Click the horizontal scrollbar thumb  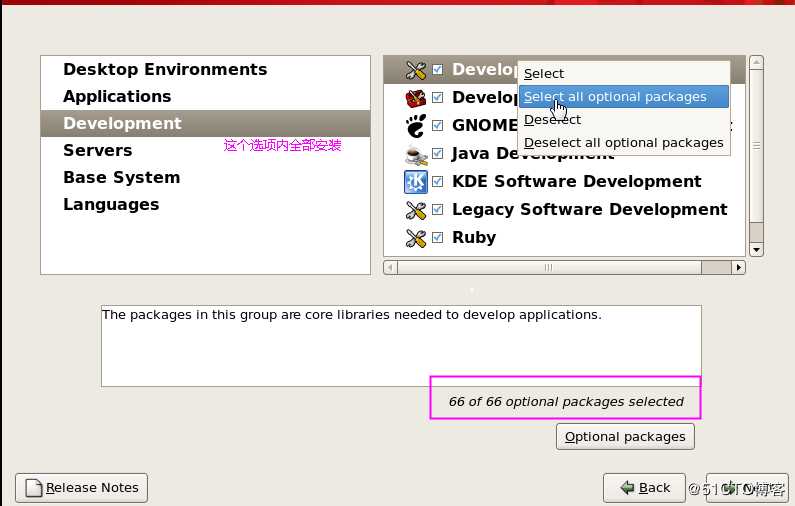pos(550,267)
